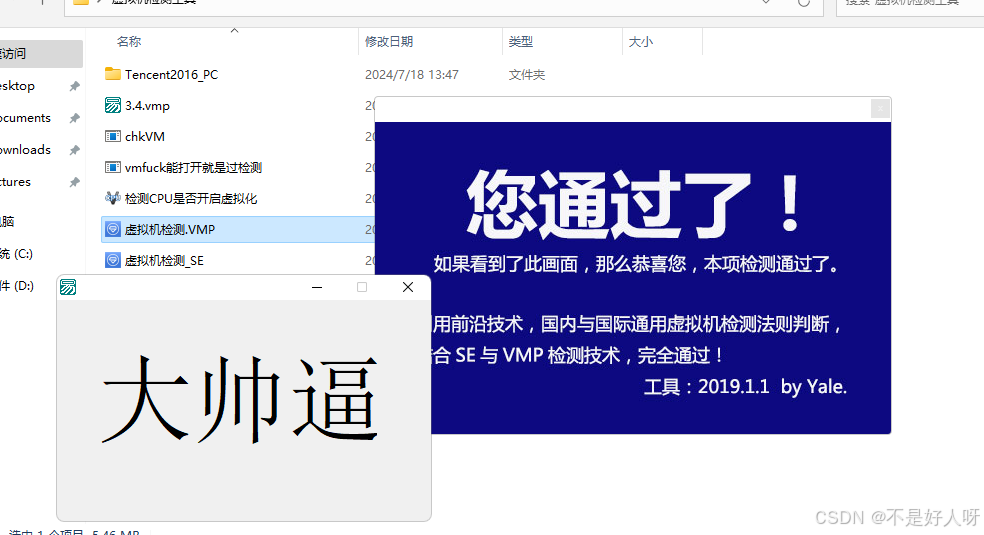Click the 文件夹 type cell
The image size is (984, 535).
[527, 75]
